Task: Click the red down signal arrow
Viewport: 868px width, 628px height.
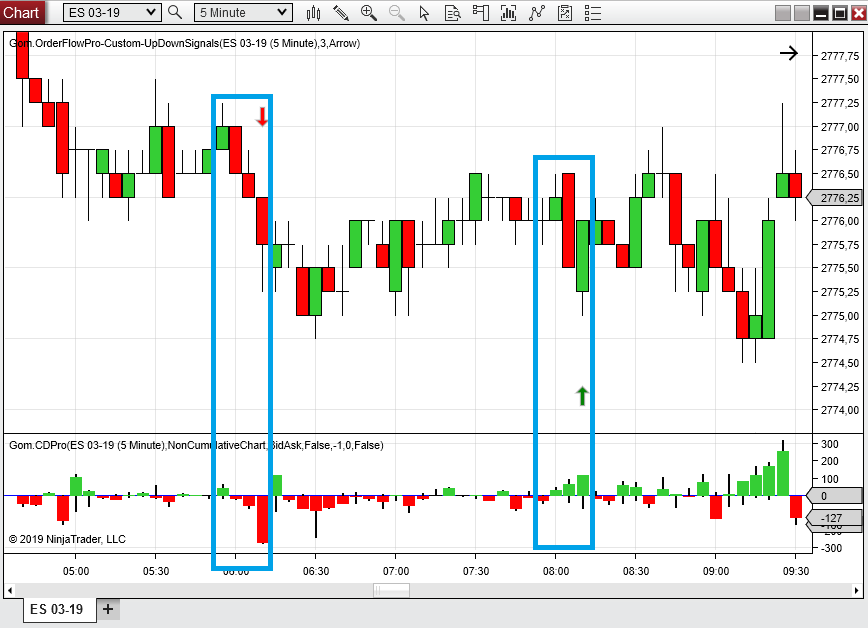Action: pos(262,116)
